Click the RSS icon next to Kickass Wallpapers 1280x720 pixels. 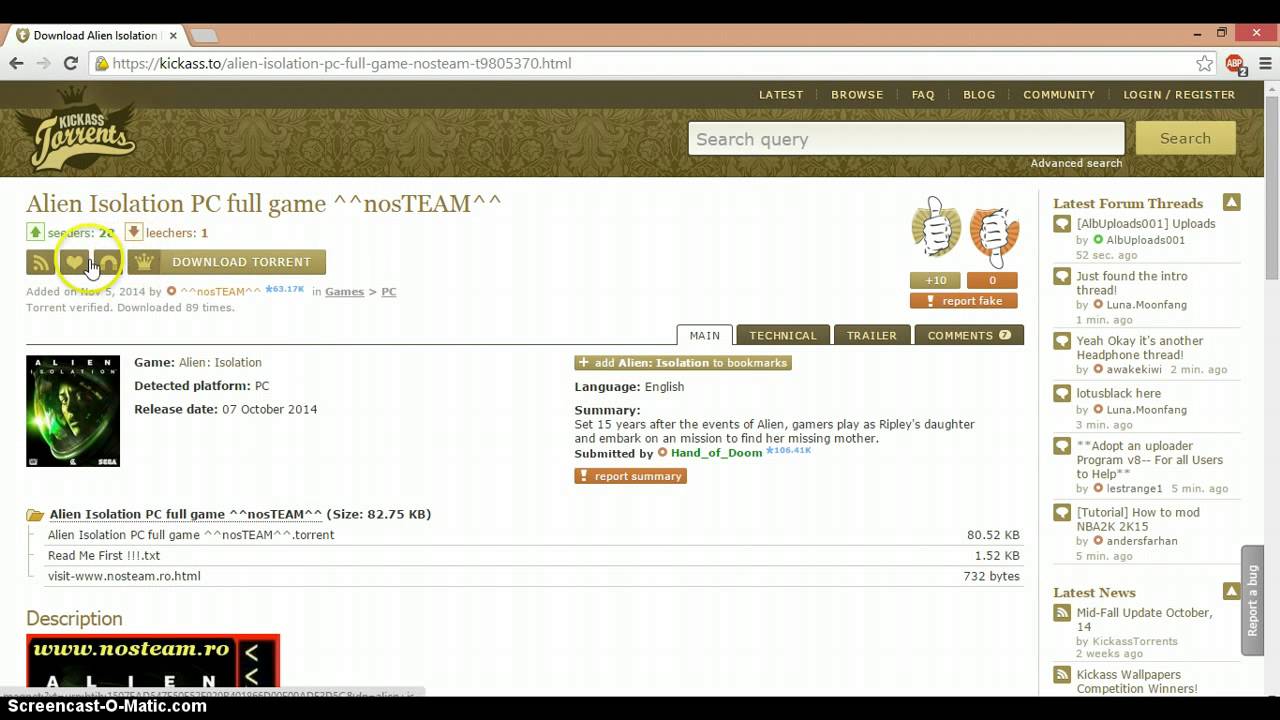[x=1062, y=676]
